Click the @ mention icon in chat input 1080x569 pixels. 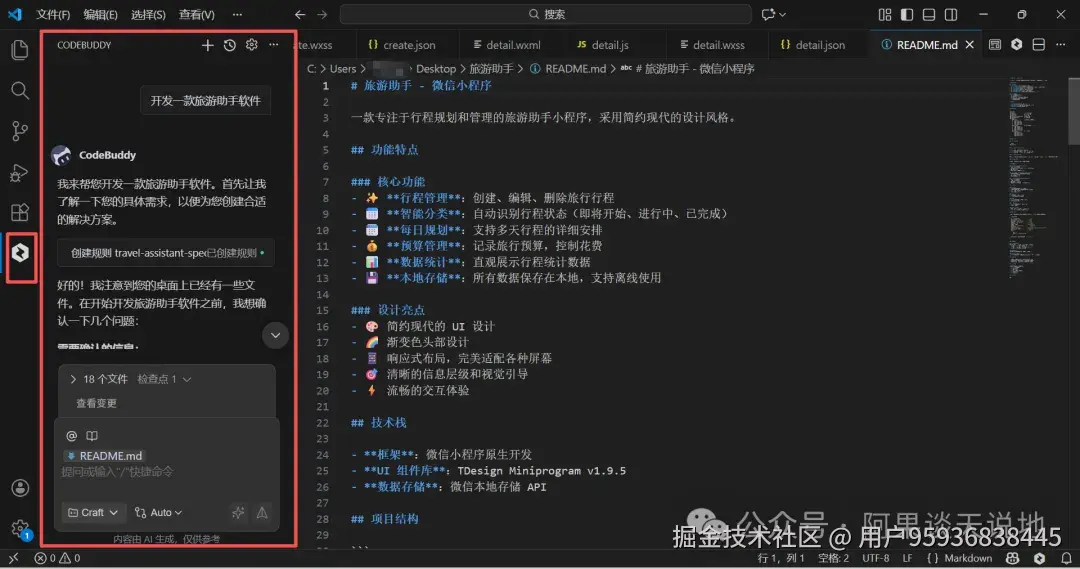click(x=71, y=435)
